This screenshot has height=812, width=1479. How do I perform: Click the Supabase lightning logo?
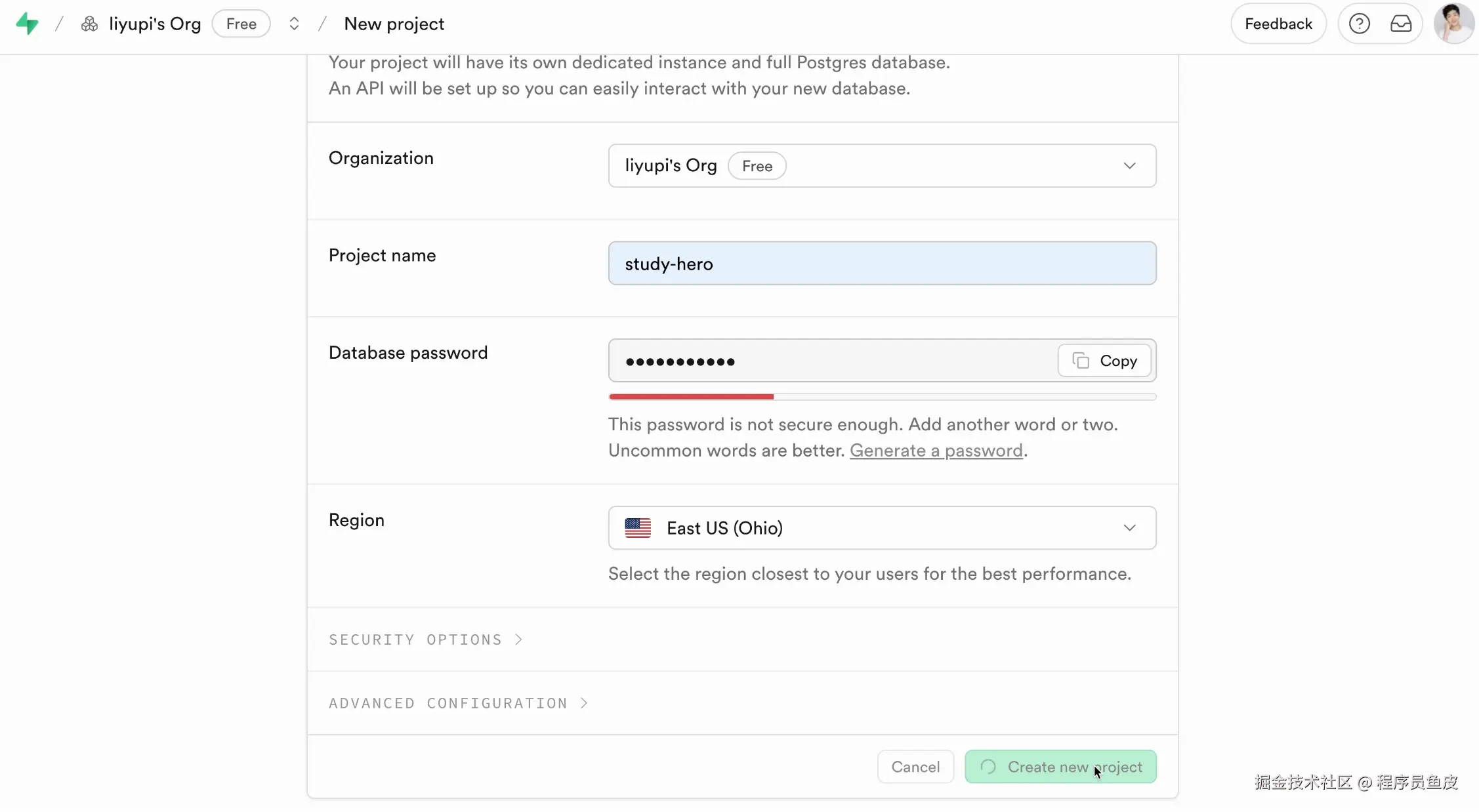(x=27, y=24)
